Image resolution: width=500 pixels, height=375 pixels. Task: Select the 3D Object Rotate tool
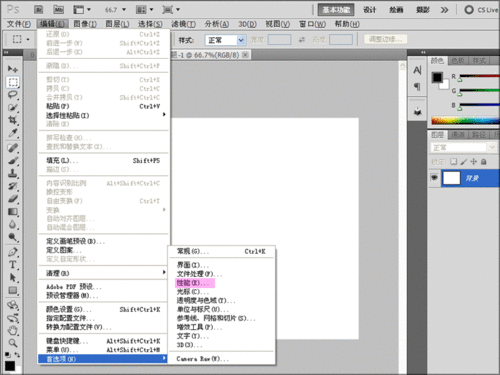click(x=13, y=305)
